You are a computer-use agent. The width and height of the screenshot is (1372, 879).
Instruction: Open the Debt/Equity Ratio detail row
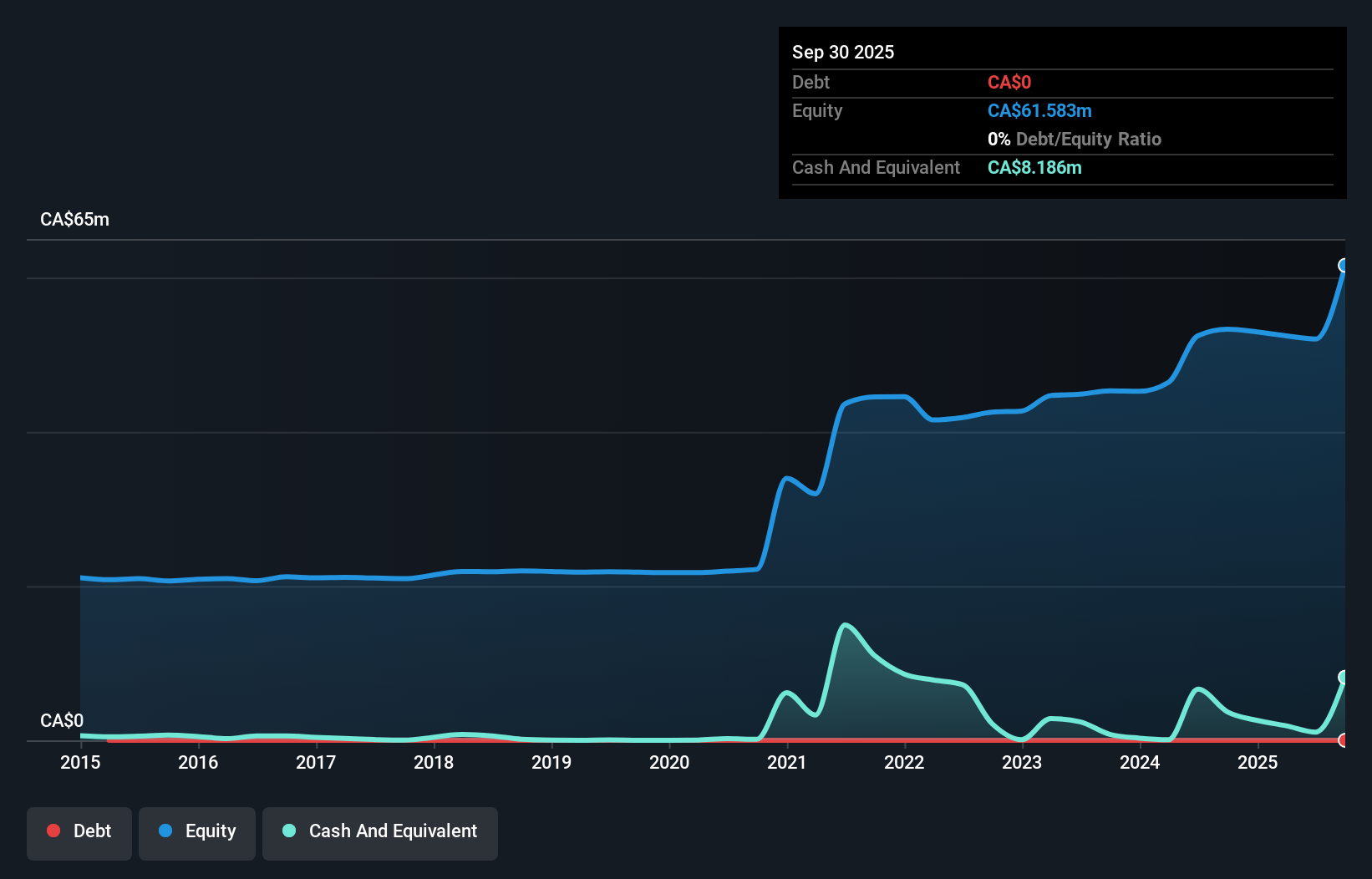pos(1075,139)
